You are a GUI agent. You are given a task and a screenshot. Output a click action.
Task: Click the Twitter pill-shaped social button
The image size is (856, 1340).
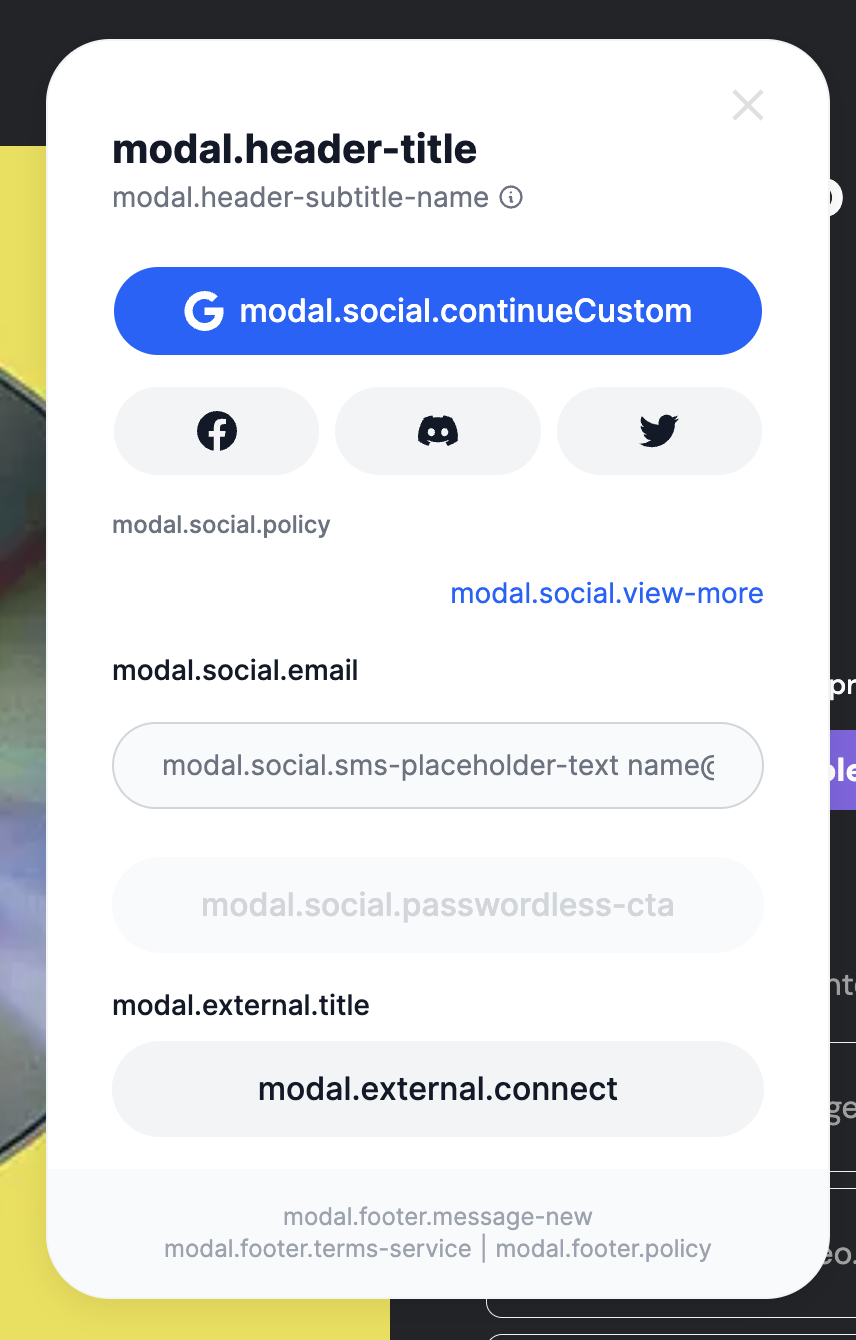click(x=658, y=431)
